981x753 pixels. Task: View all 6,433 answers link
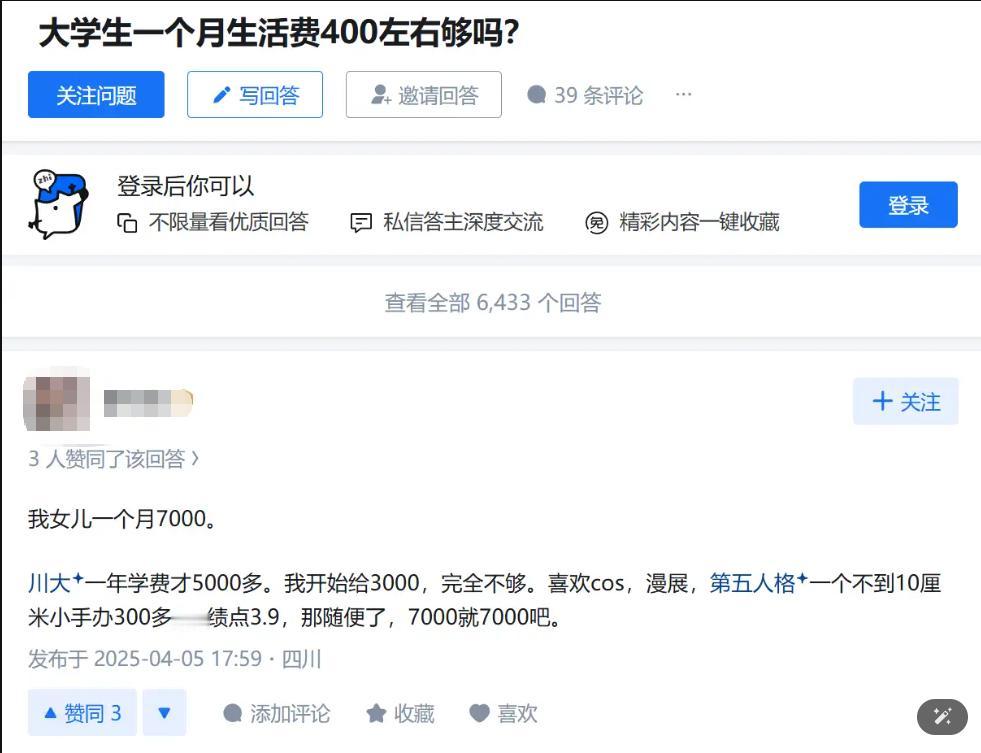(493, 303)
